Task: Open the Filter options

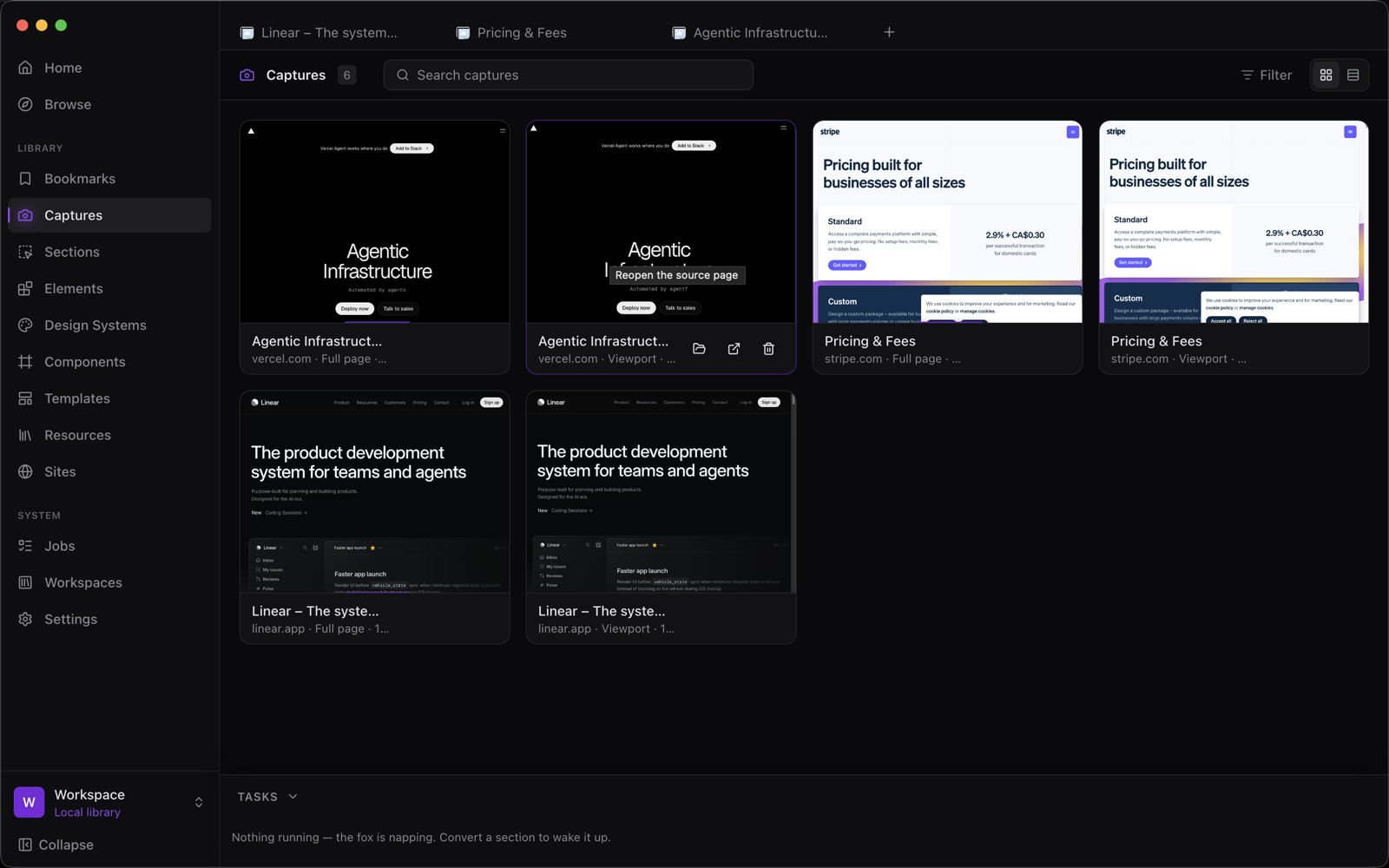Action: tap(1267, 76)
